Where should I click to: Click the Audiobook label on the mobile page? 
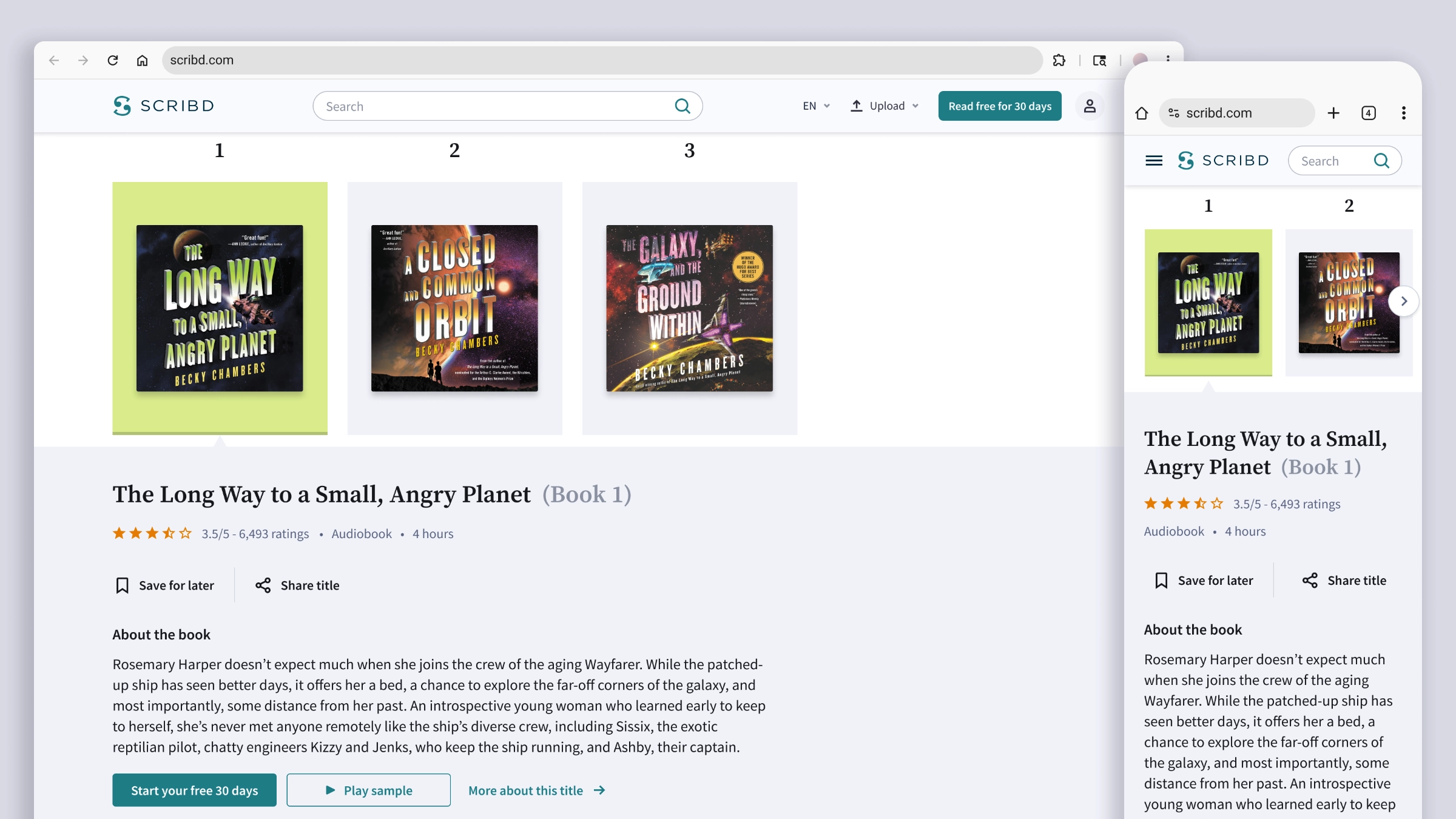[1174, 531]
